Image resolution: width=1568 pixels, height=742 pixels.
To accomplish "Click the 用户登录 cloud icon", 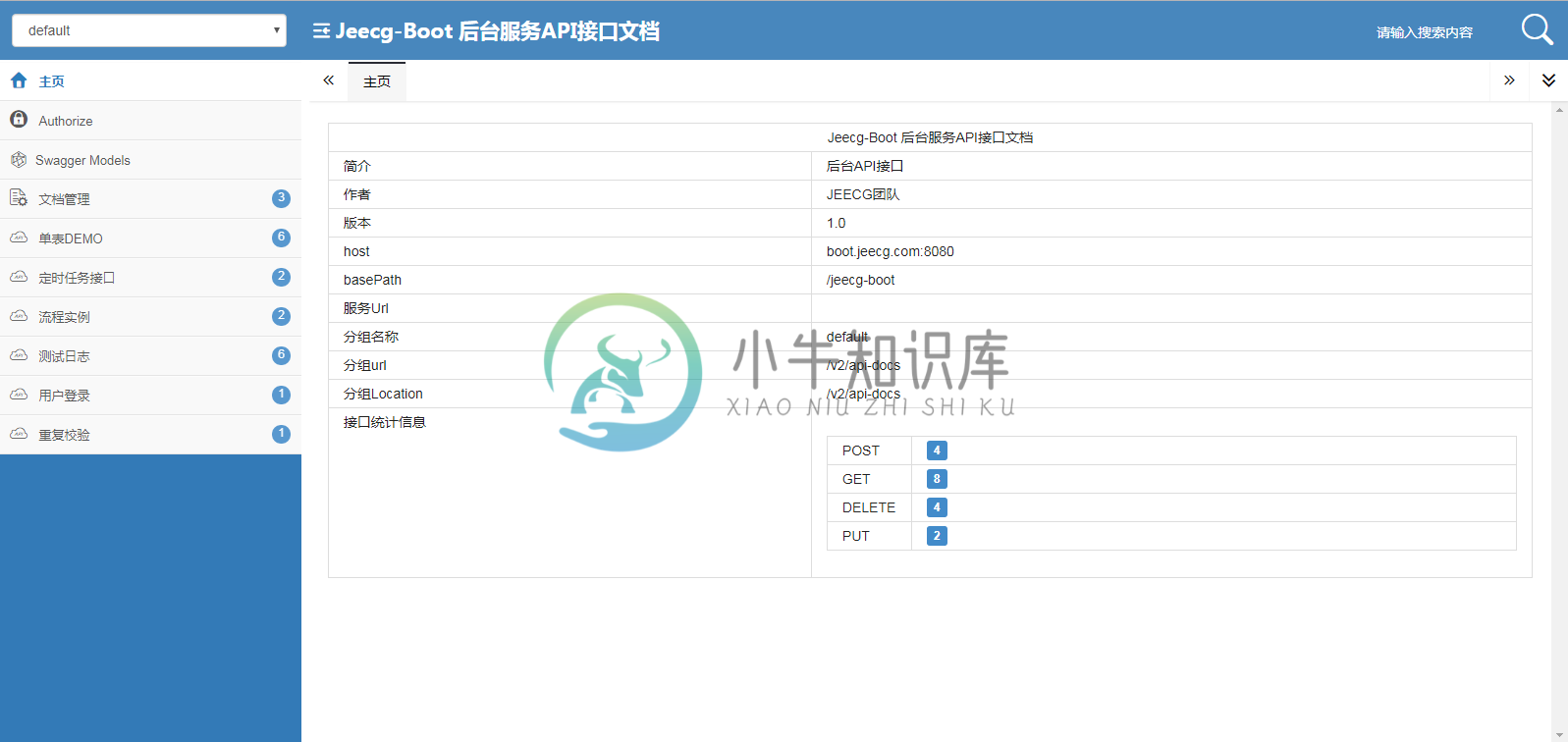I will point(19,395).
